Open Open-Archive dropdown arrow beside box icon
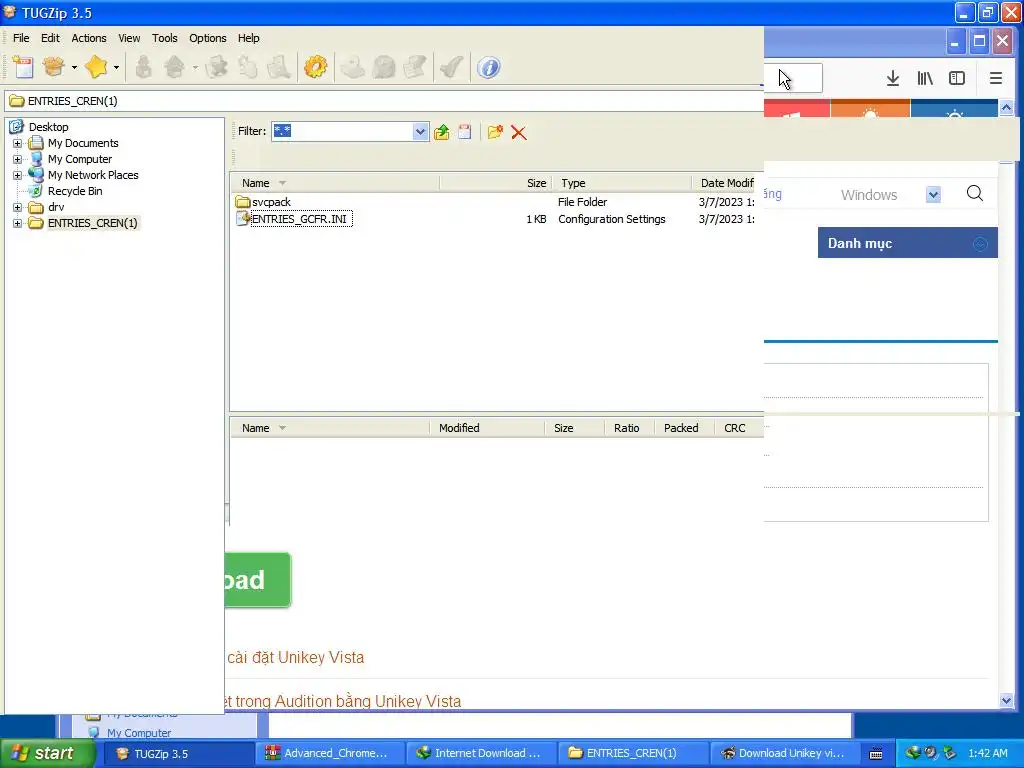 [x=74, y=67]
